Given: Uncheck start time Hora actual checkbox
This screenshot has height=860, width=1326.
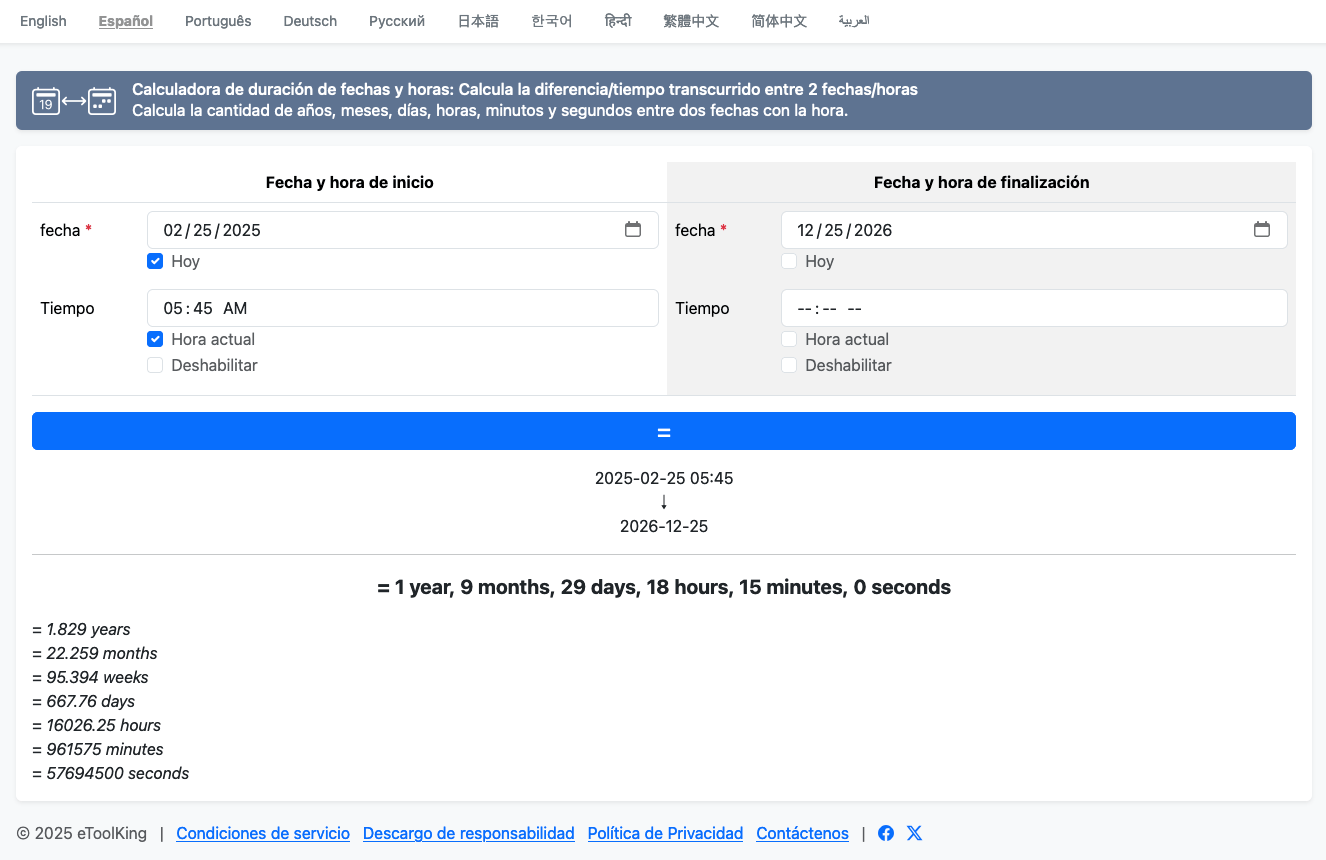Looking at the screenshot, I should pyautogui.click(x=155, y=339).
